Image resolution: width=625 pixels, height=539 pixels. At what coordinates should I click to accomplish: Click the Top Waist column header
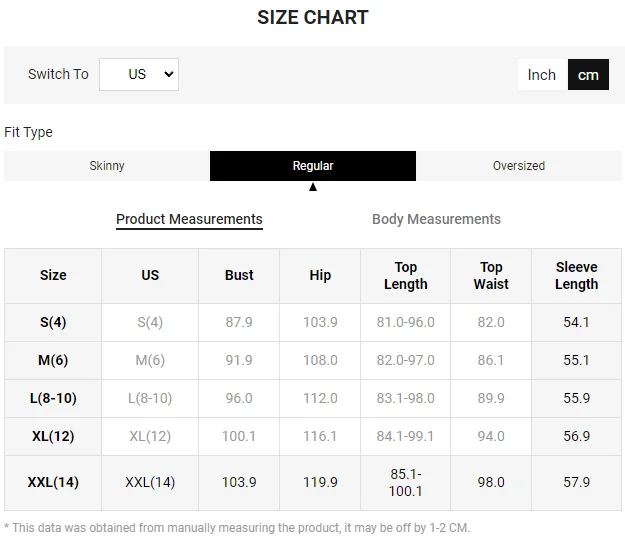click(x=491, y=275)
